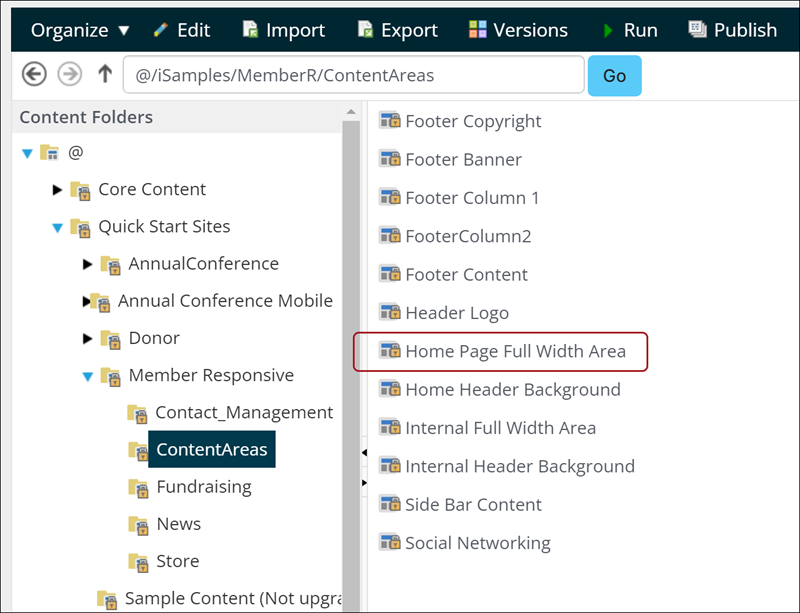Collapse the @ root folder
The image size is (800, 613).
(28, 153)
